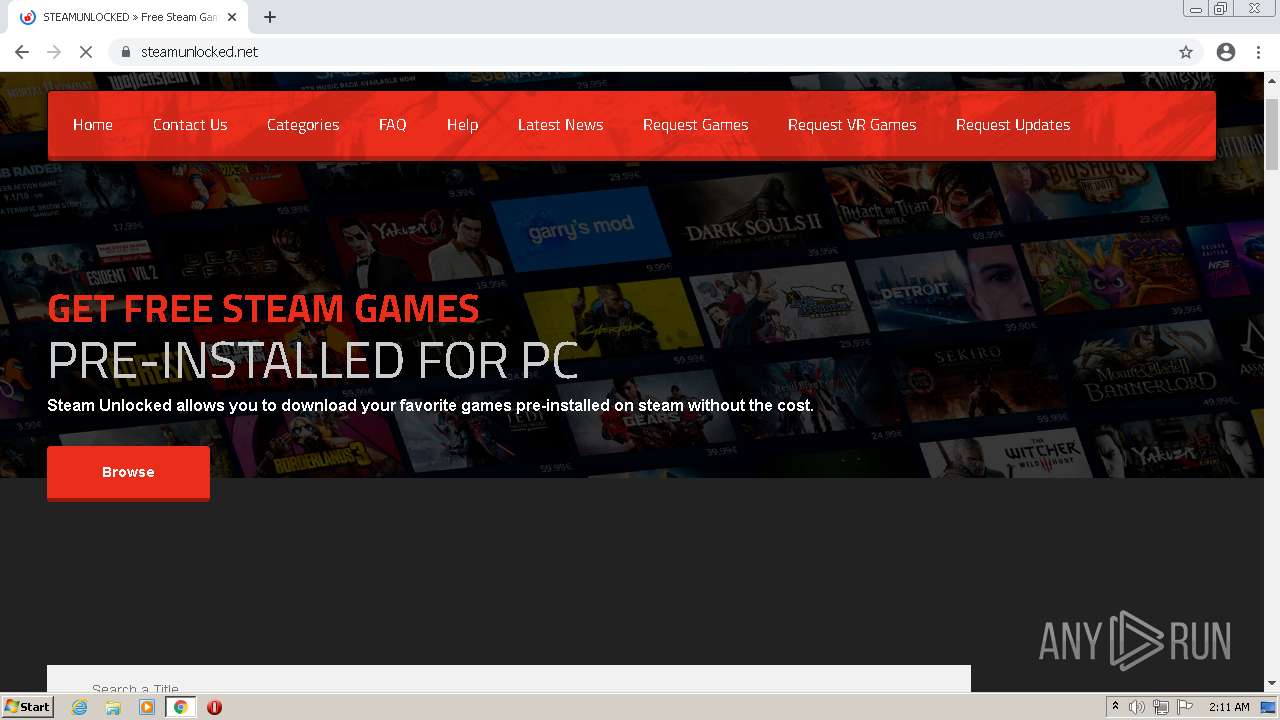The image size is (1280, 720).
Task: Click the tab favicon of STEAMUNLOCKED
Action: coord(28,17)
